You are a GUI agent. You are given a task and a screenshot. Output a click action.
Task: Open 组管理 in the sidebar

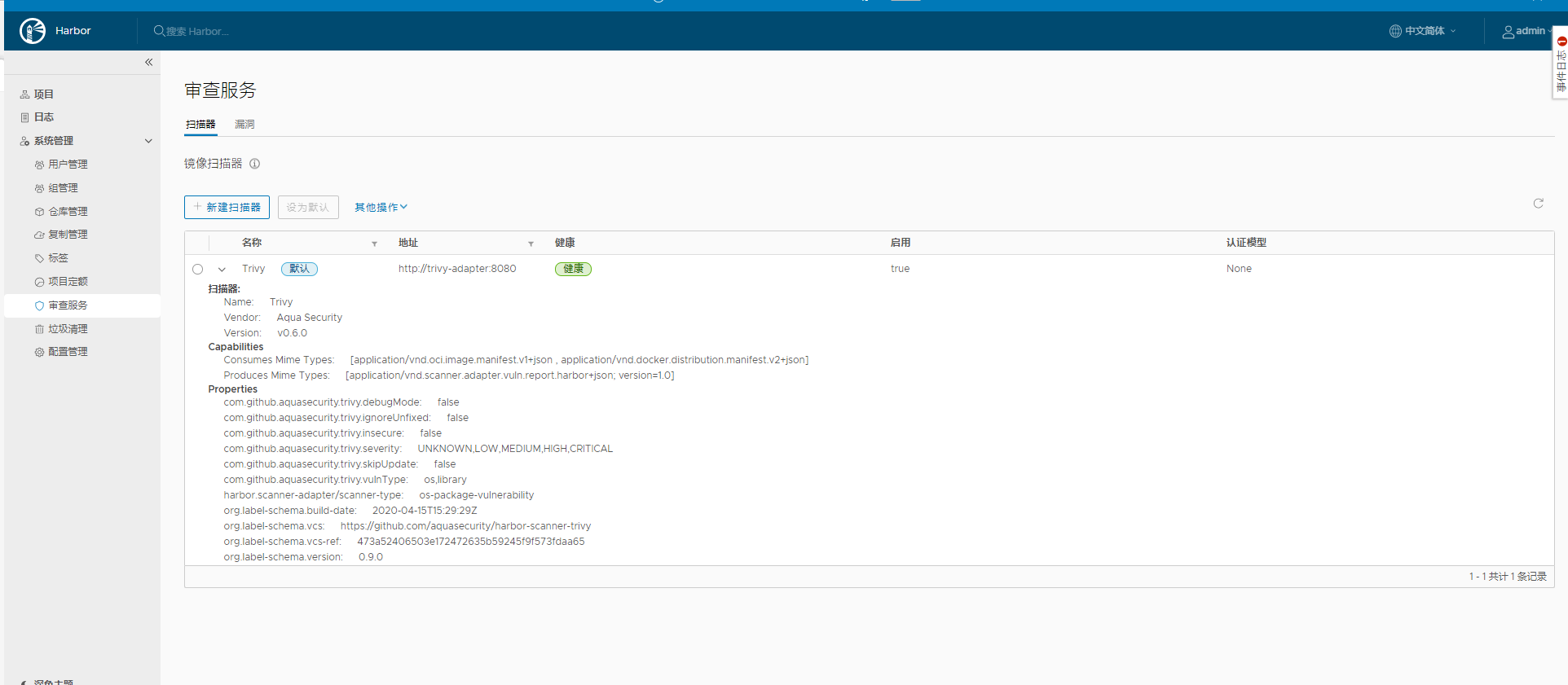(x=63, y=188)
